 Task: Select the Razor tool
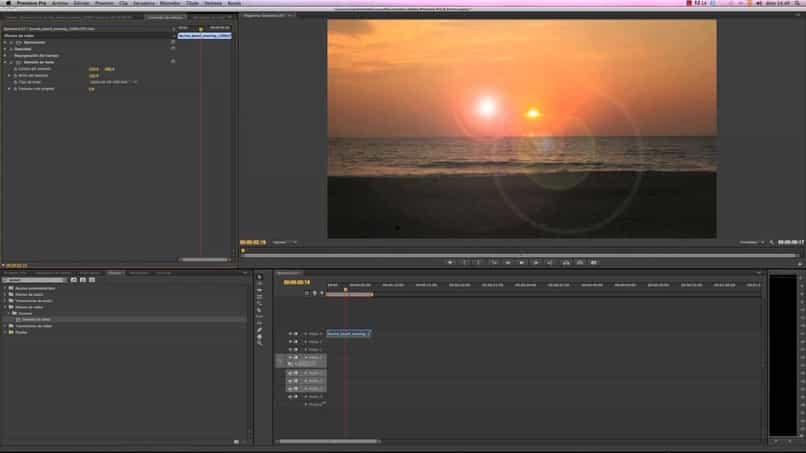pyautogui.click(x=260, y=310)
